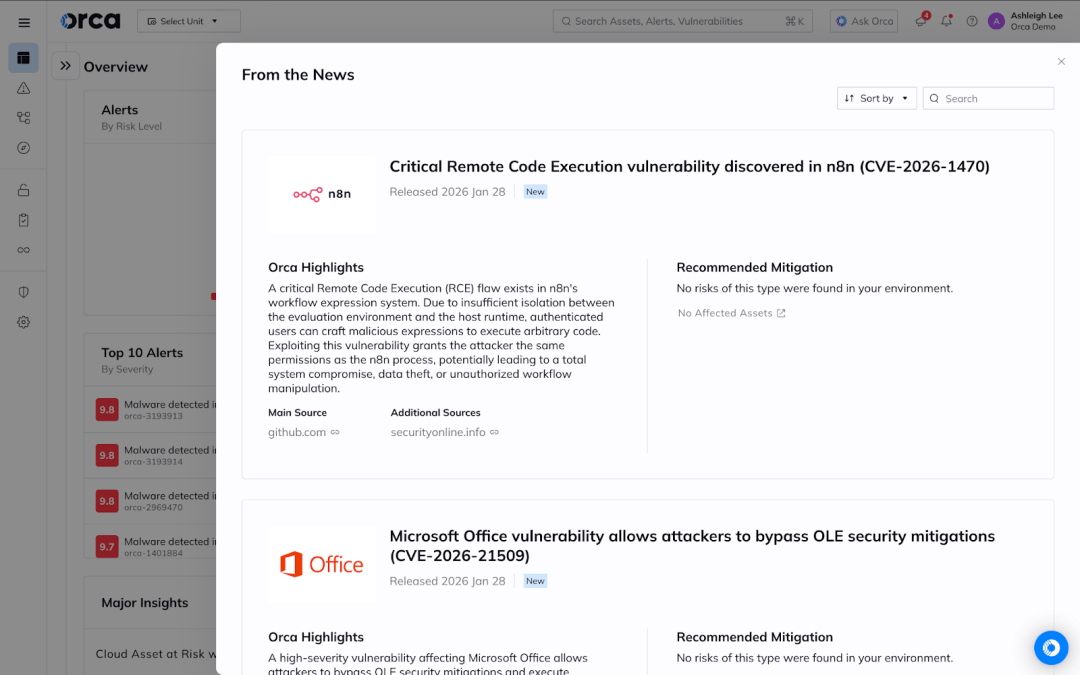
Task: Click the infinity CI/CD icon in the sidebar
Action: (x=24, y=249)
